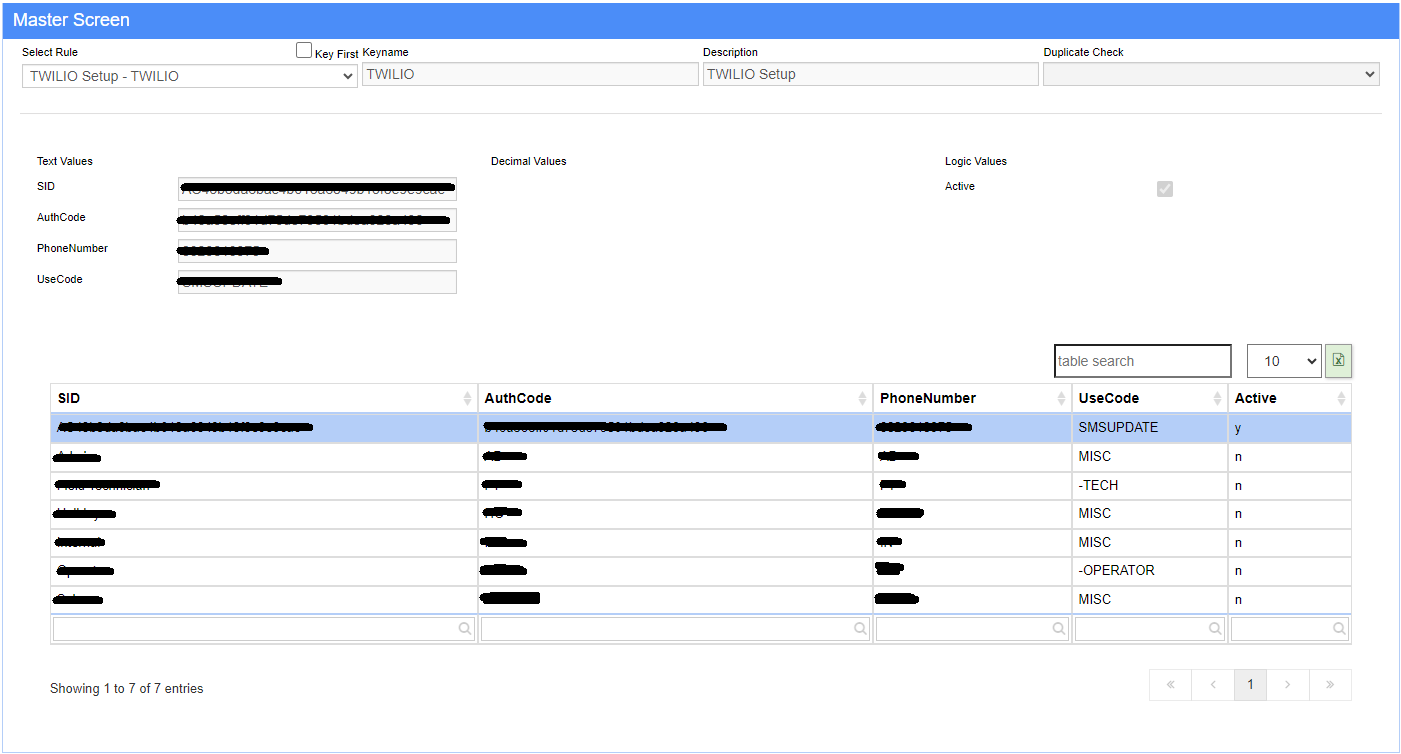
Task: Click the Active value 'y' cell
Action: (x=1290, y=428)
